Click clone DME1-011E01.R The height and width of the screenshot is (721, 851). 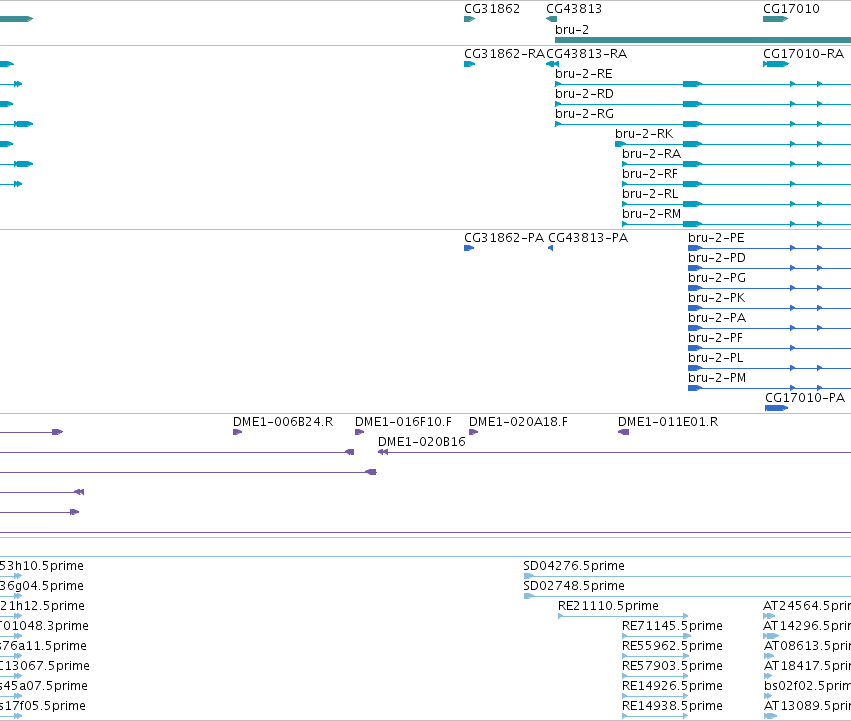point(668,422)
